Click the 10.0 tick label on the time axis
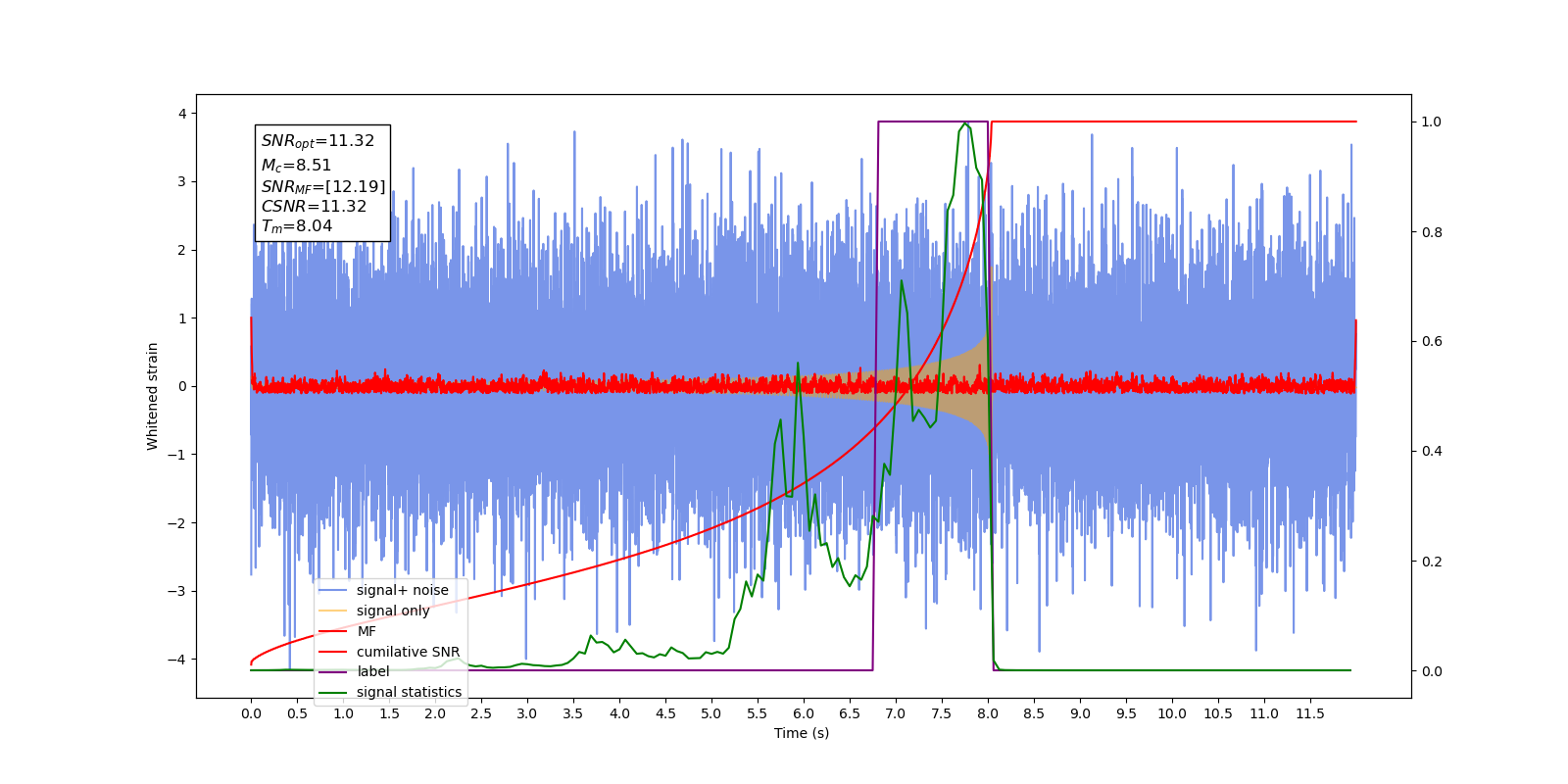1568x784 pixels. click(x=1172, y=713)
